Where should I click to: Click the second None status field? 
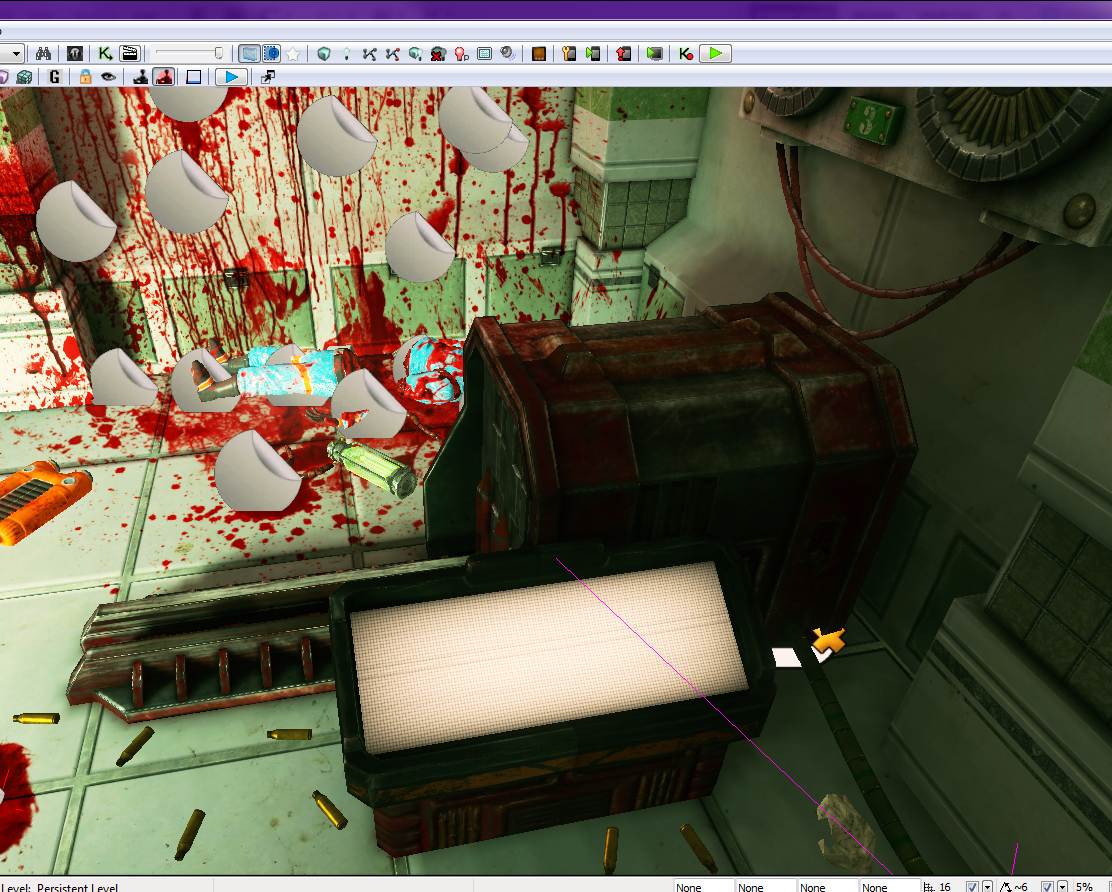767,886
